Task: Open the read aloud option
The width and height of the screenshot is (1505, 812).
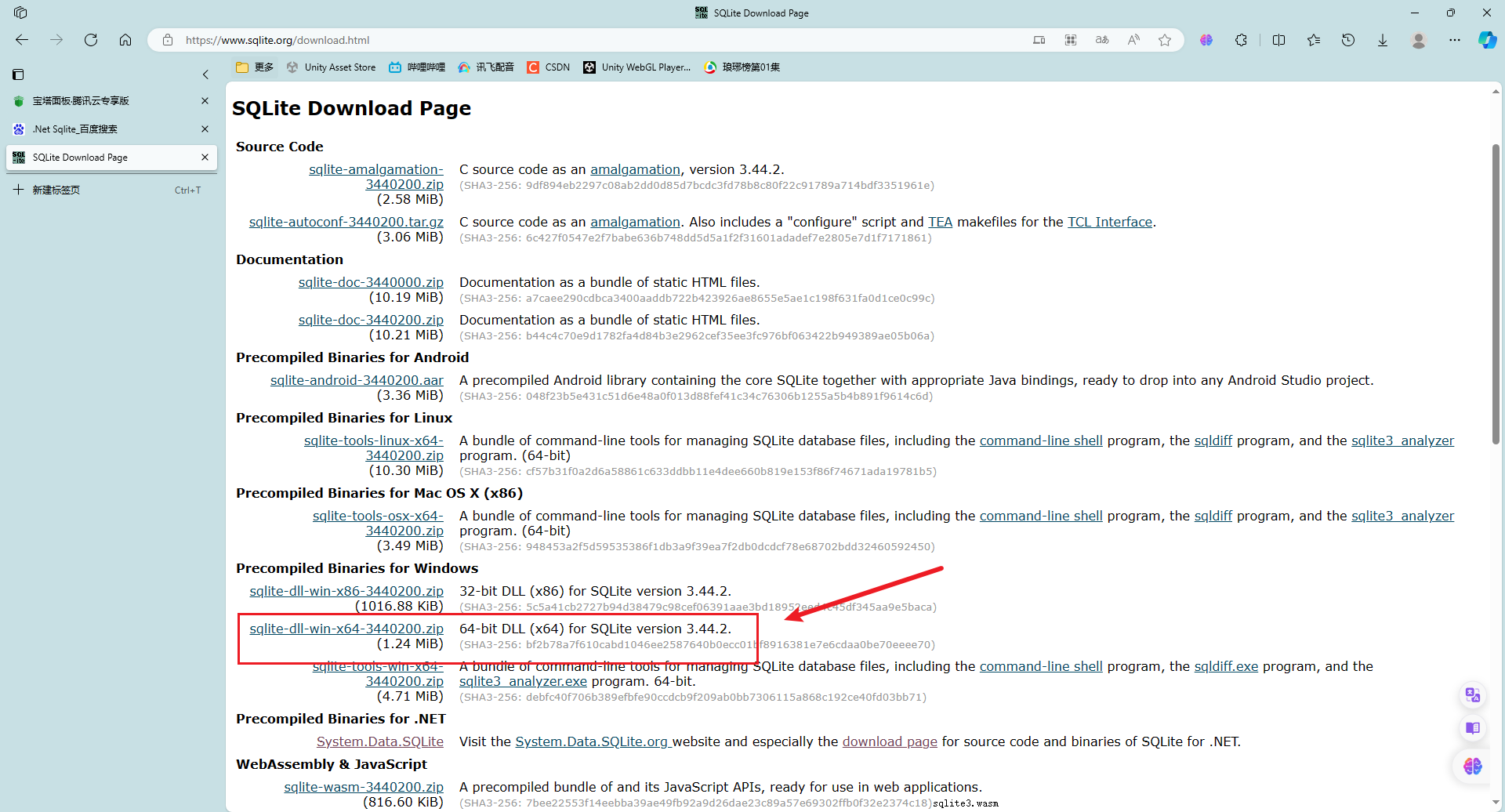Action: [x=1133, y=40]
